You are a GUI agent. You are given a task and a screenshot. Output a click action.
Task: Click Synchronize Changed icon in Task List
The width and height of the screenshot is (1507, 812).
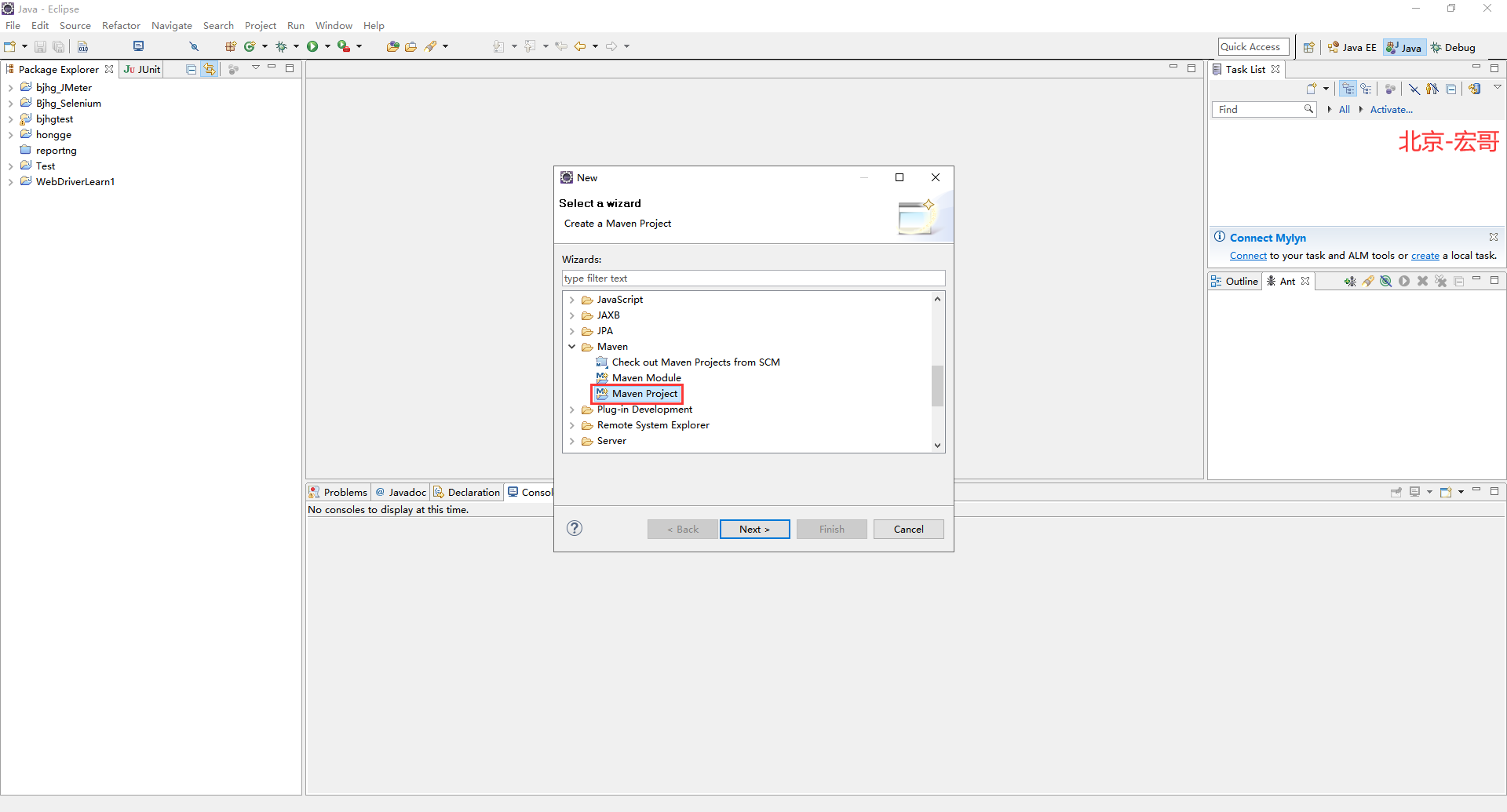point(1475,89)
